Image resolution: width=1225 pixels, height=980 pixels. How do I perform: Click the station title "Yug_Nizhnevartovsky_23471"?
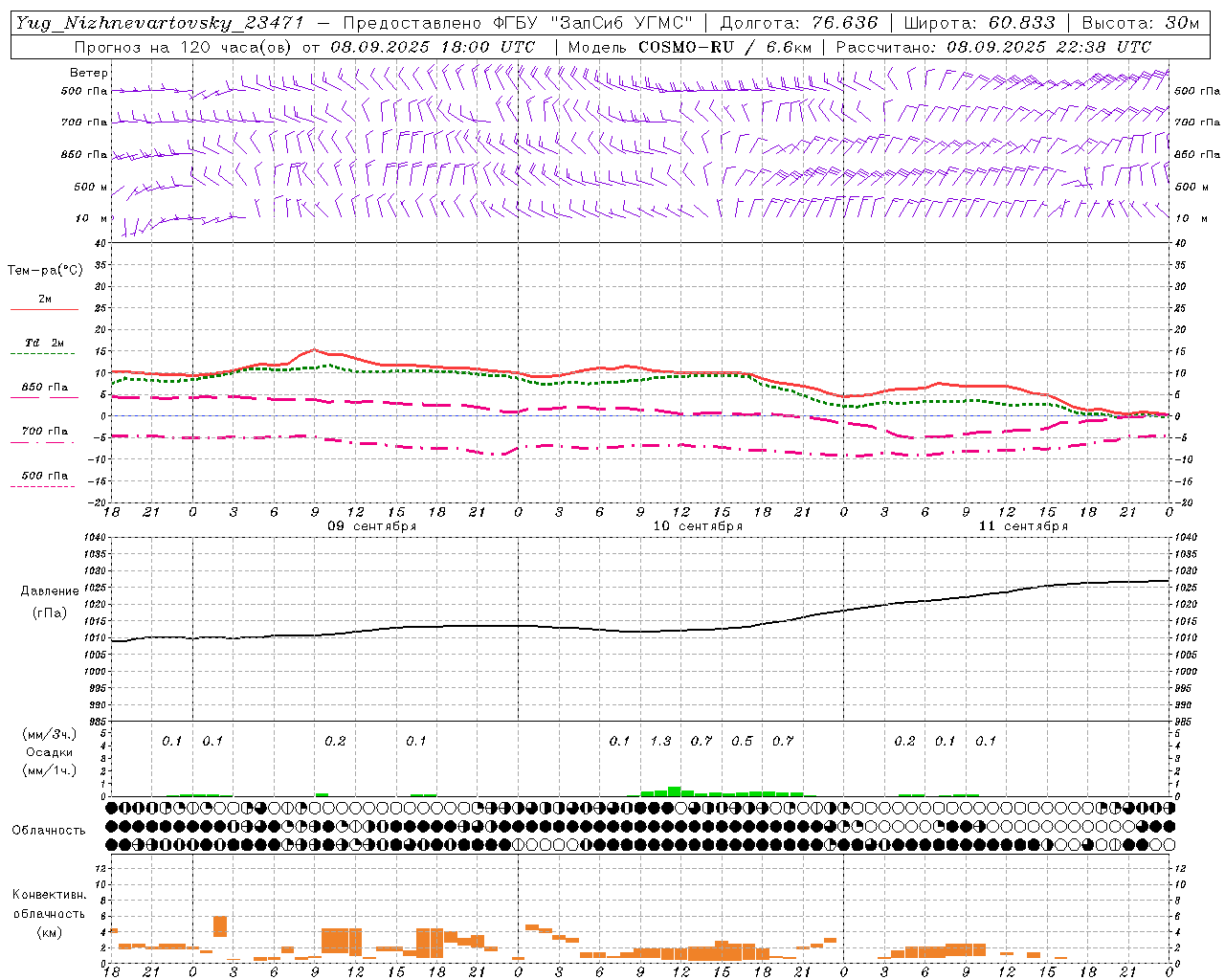(160, 24)
